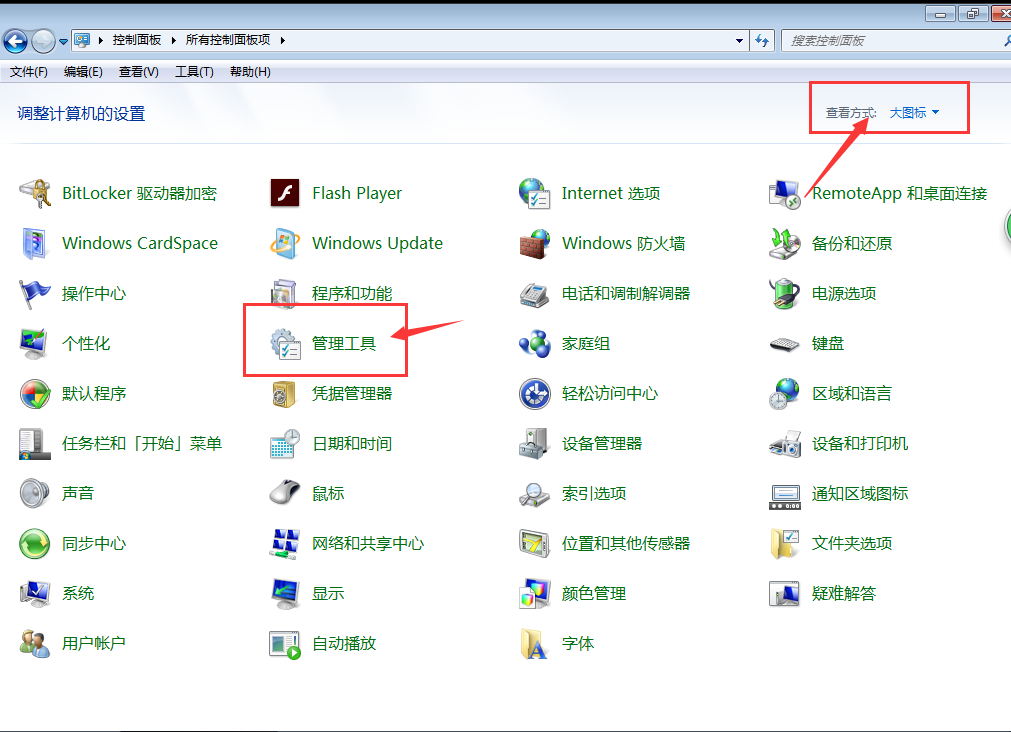Open the 凭据管理器 safe icon
Image resolution: width=1011 pixels, height=732 pixels.
[284, 393]
